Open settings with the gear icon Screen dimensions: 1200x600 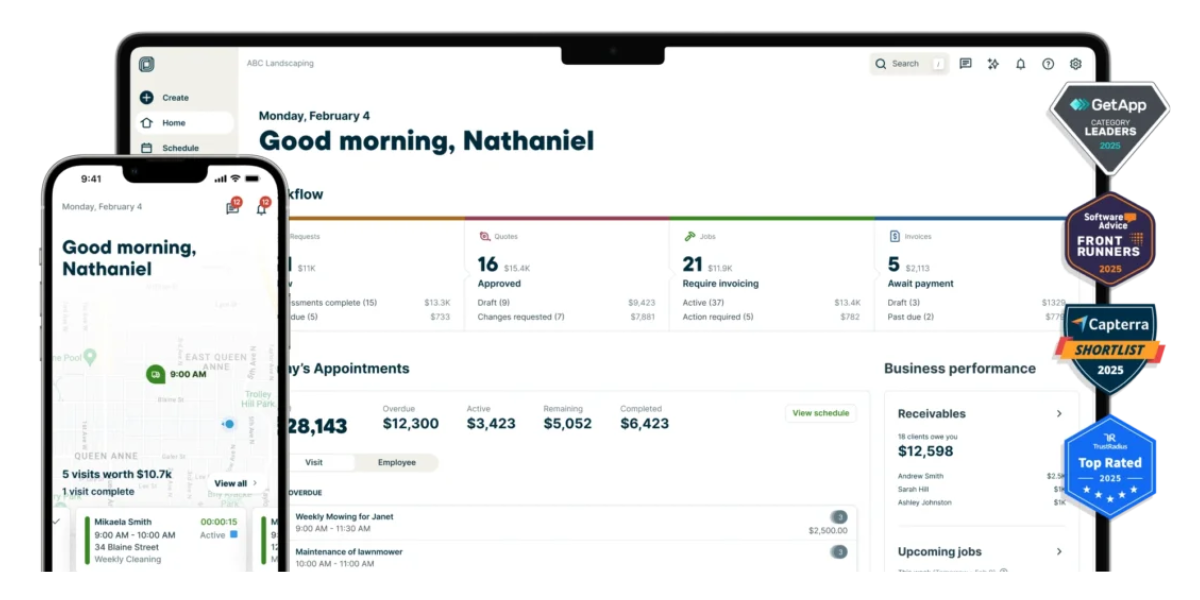coord(1075,63)
